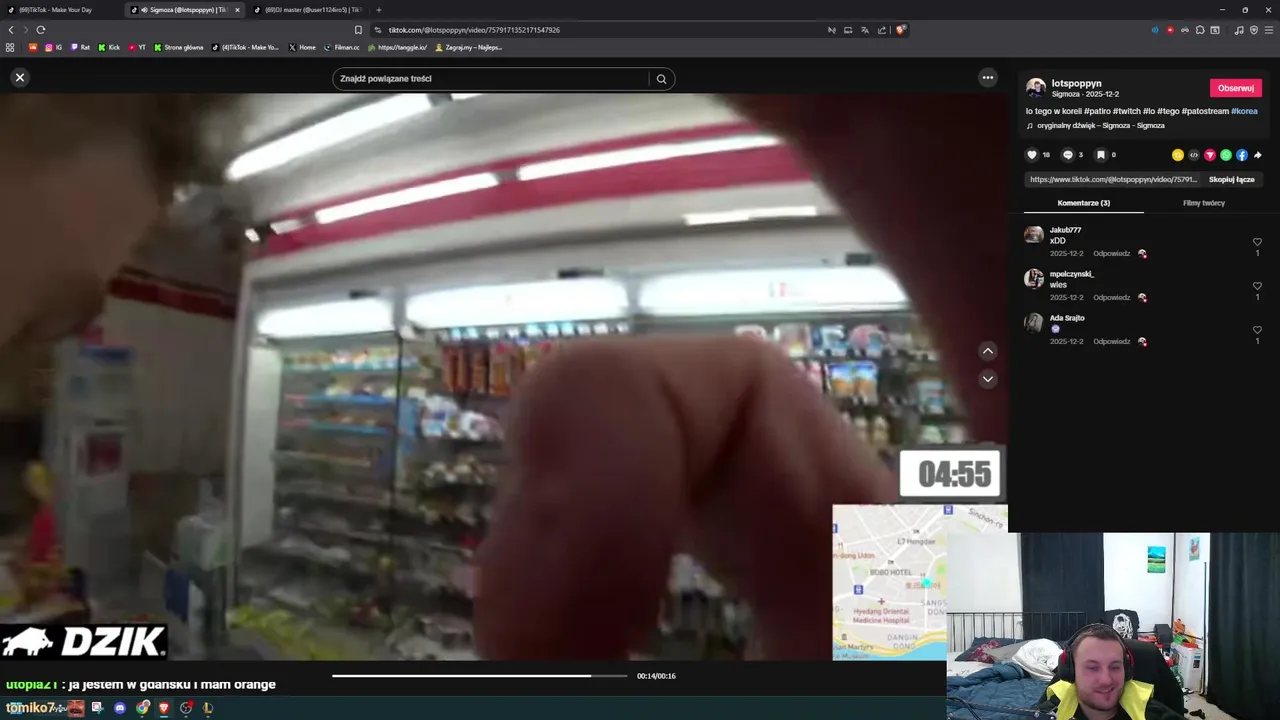
Task: Open the #korea hashtag link
Action: [x=1244, y=111]
